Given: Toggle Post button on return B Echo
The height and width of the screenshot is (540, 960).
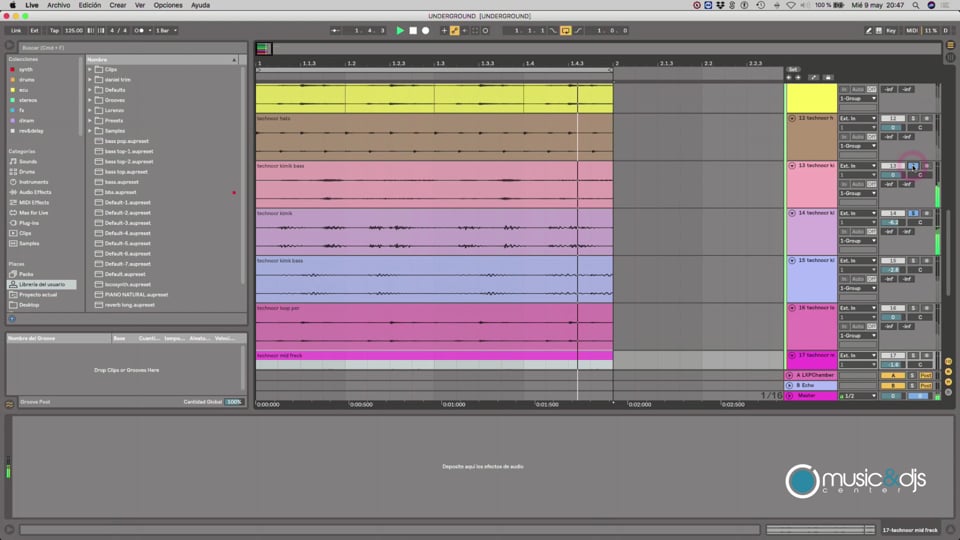Looking at the screenshot, I should point(926,386).
